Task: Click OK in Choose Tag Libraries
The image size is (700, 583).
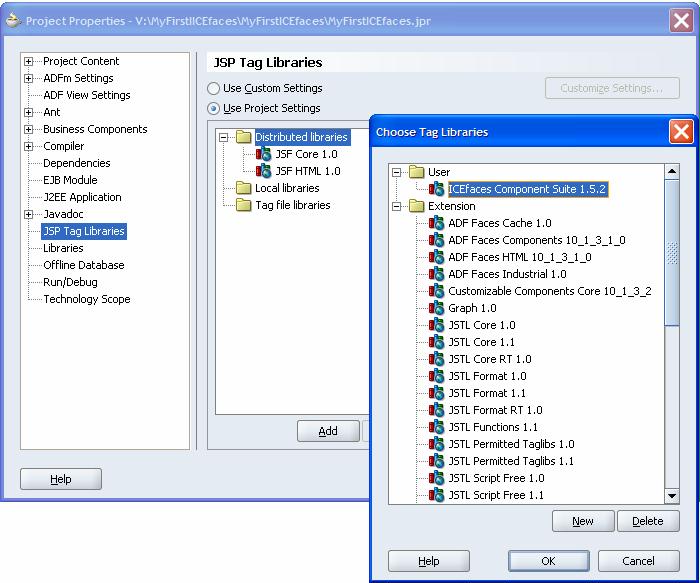Action: [x=549, y=561]
